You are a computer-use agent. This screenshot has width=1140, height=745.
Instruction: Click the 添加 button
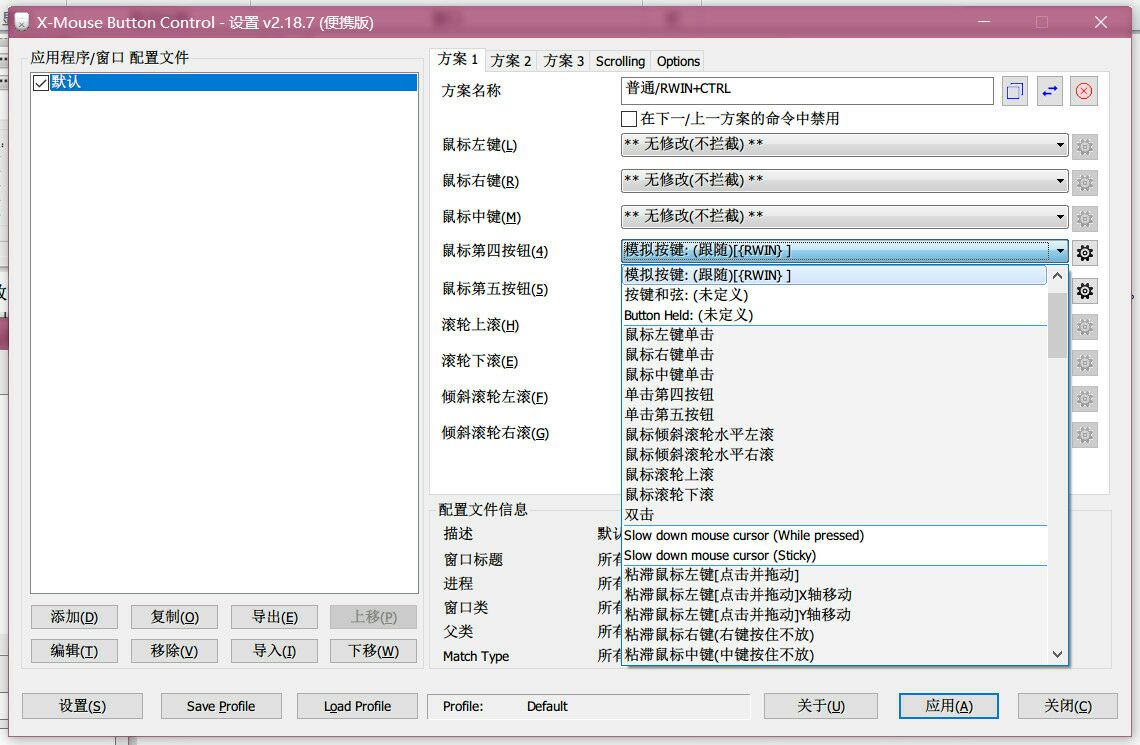[x=73, y=617]
